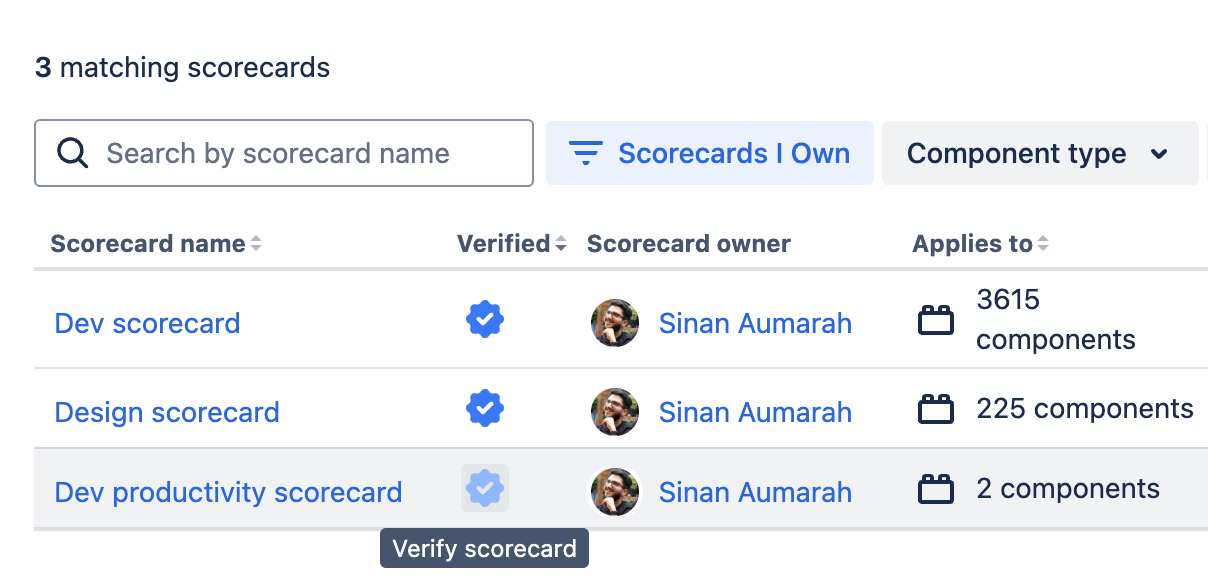Click the verified badge on Design scorecard
This screenshot has height=588, width=1208.
click(484, 408)
